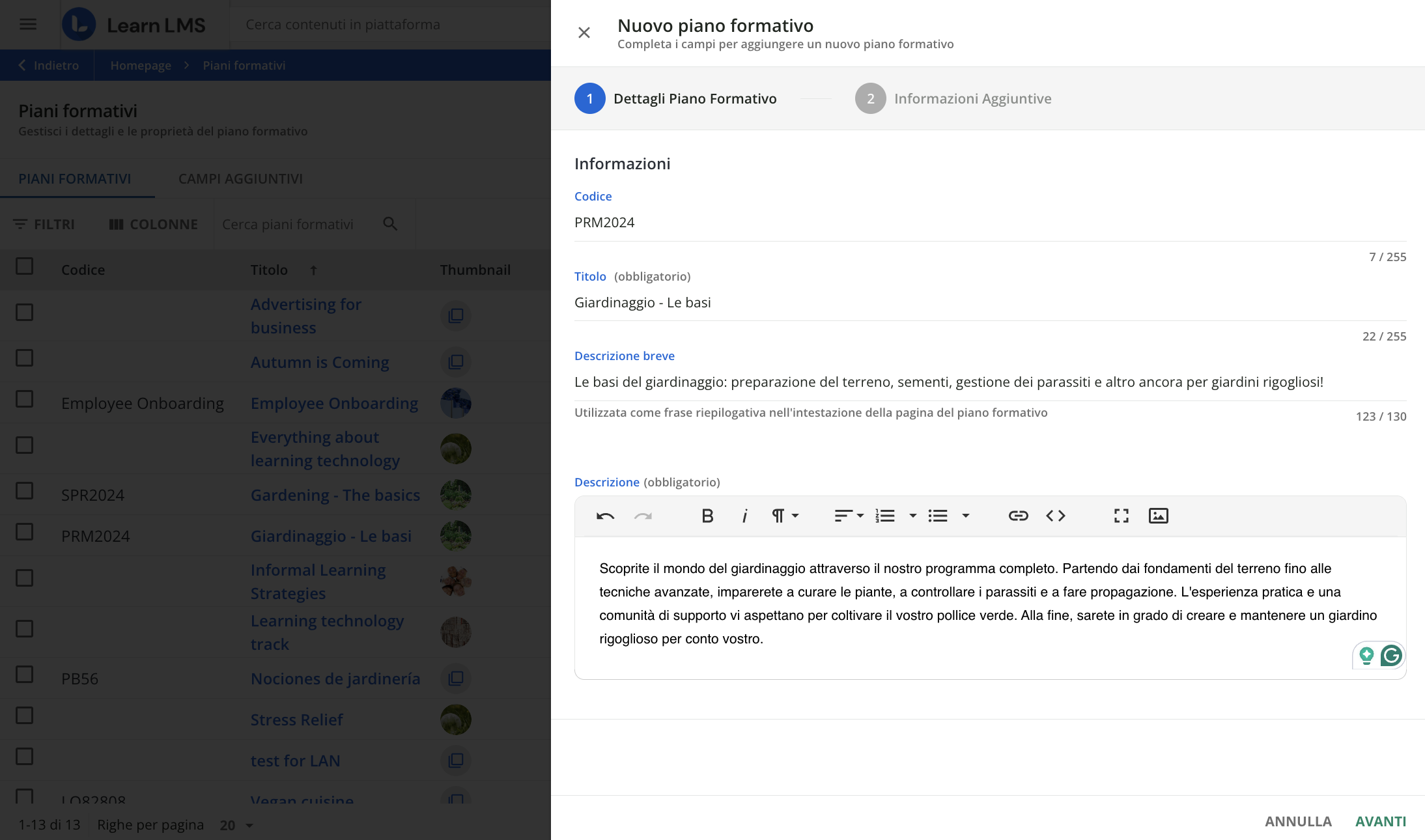Open rows per page dropdown

pyautogui.click(x=236, y=825)
